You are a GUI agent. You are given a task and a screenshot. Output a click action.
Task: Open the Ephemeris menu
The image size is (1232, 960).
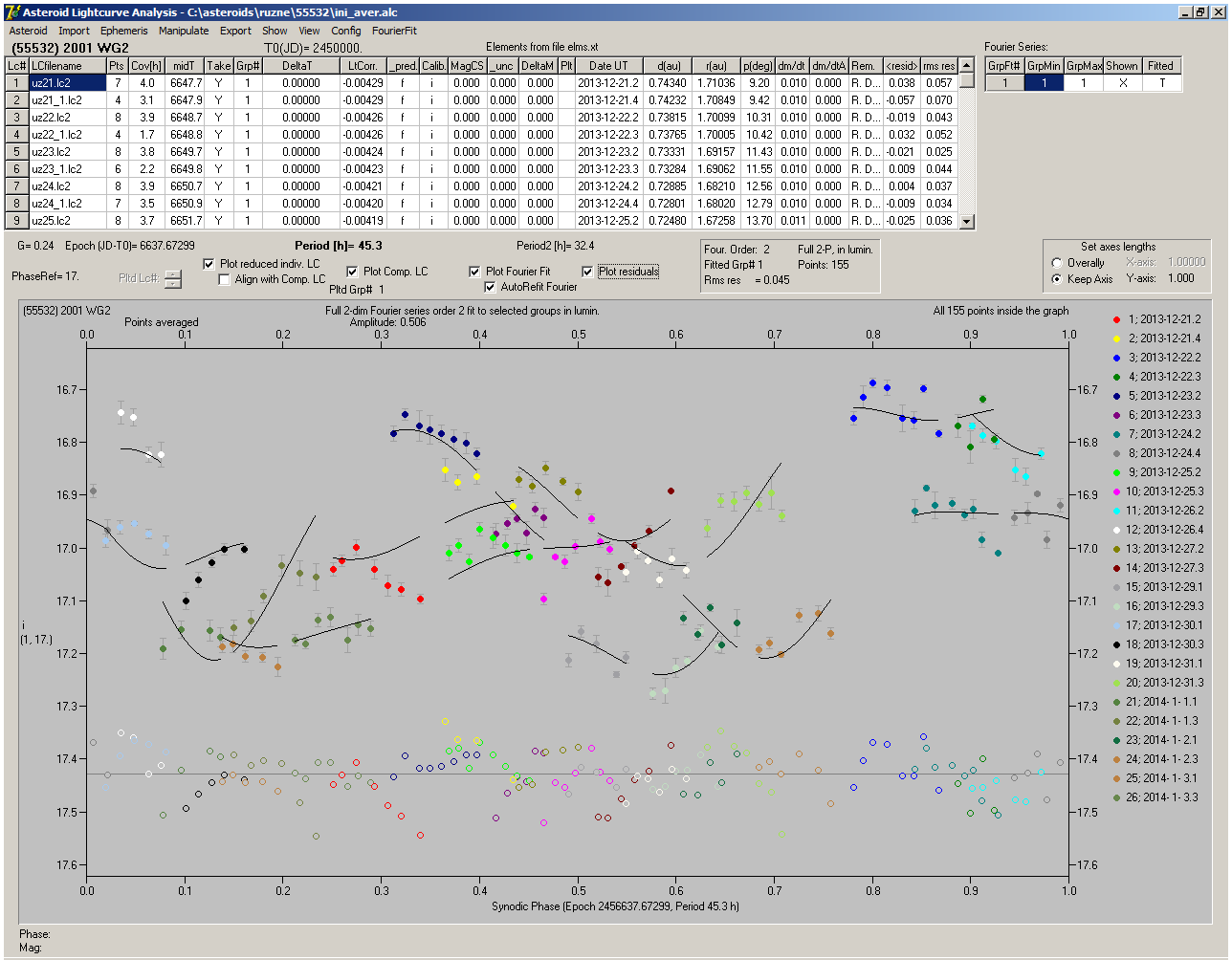pos(123,31)
